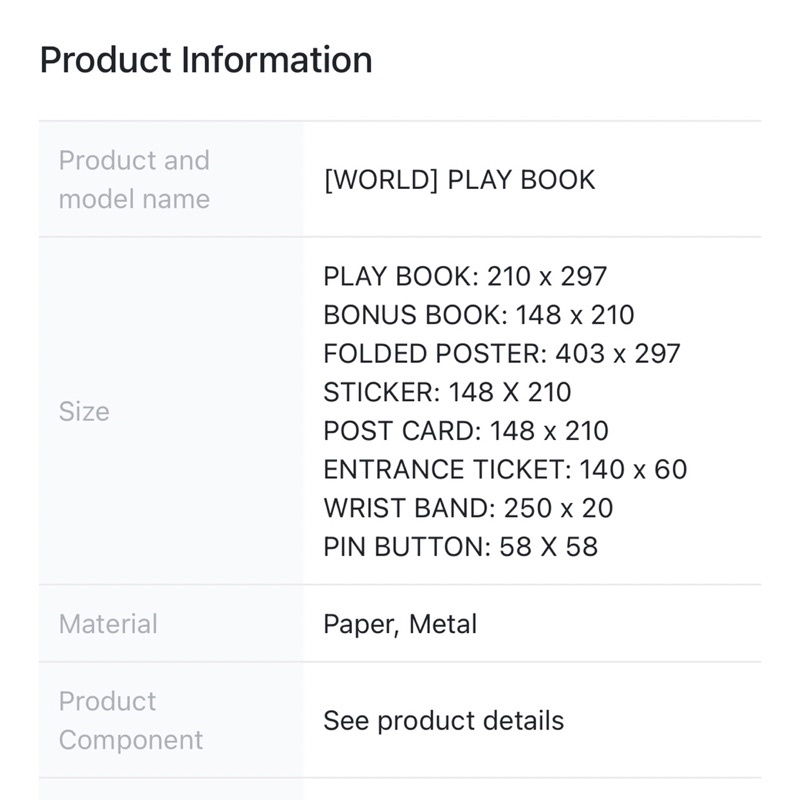Open the 'See product details' text

click(x=443, y=721)
